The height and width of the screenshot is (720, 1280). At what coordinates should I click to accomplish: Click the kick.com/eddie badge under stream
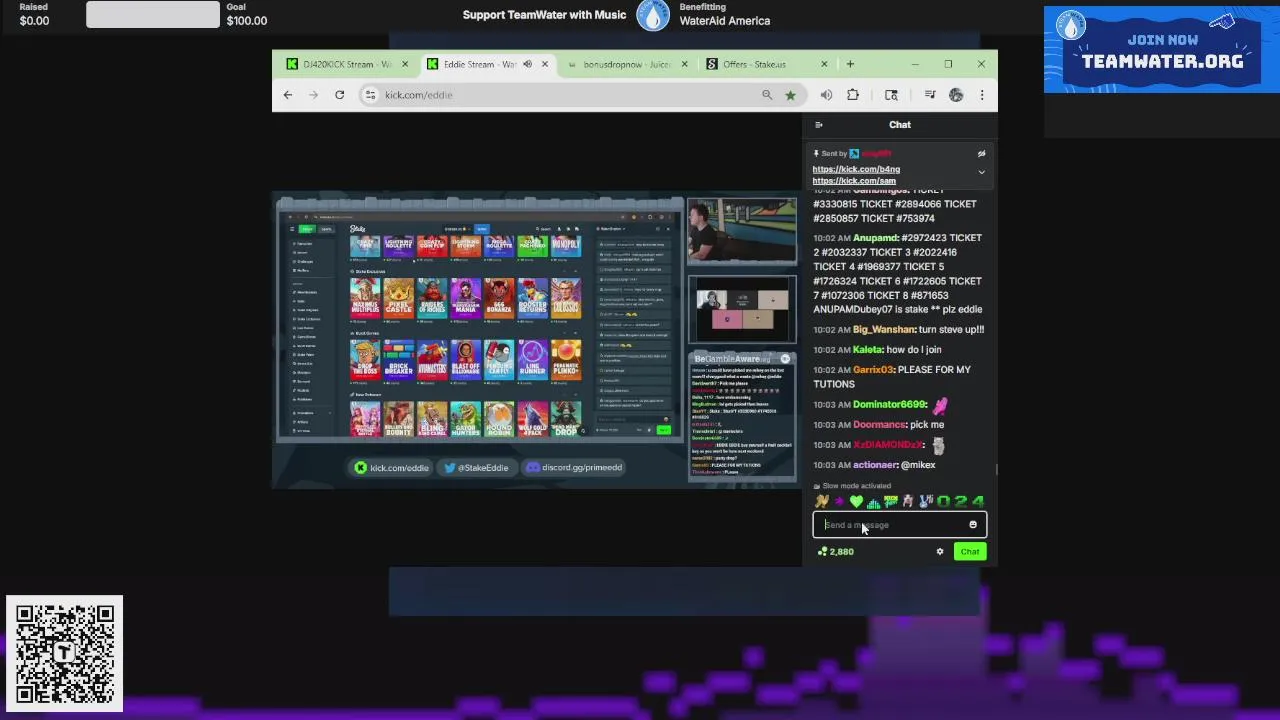click(391, 468)
